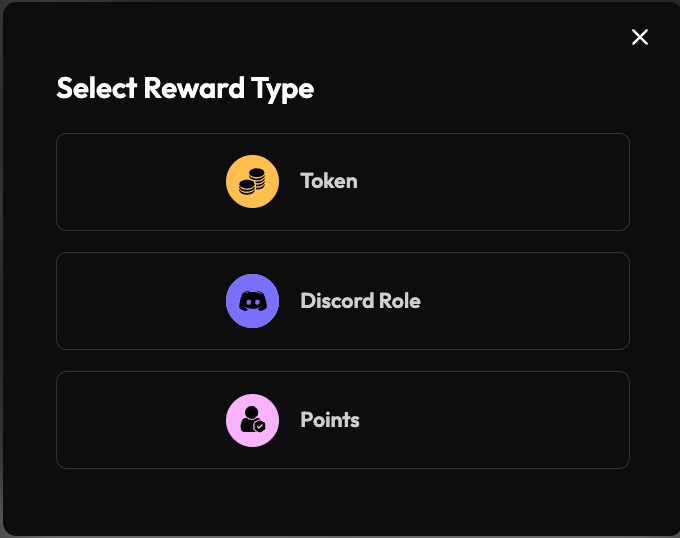Viewport: 680px width, 538px height.
Task: Click the "Discord Role" text label
Action: (360, 301)
